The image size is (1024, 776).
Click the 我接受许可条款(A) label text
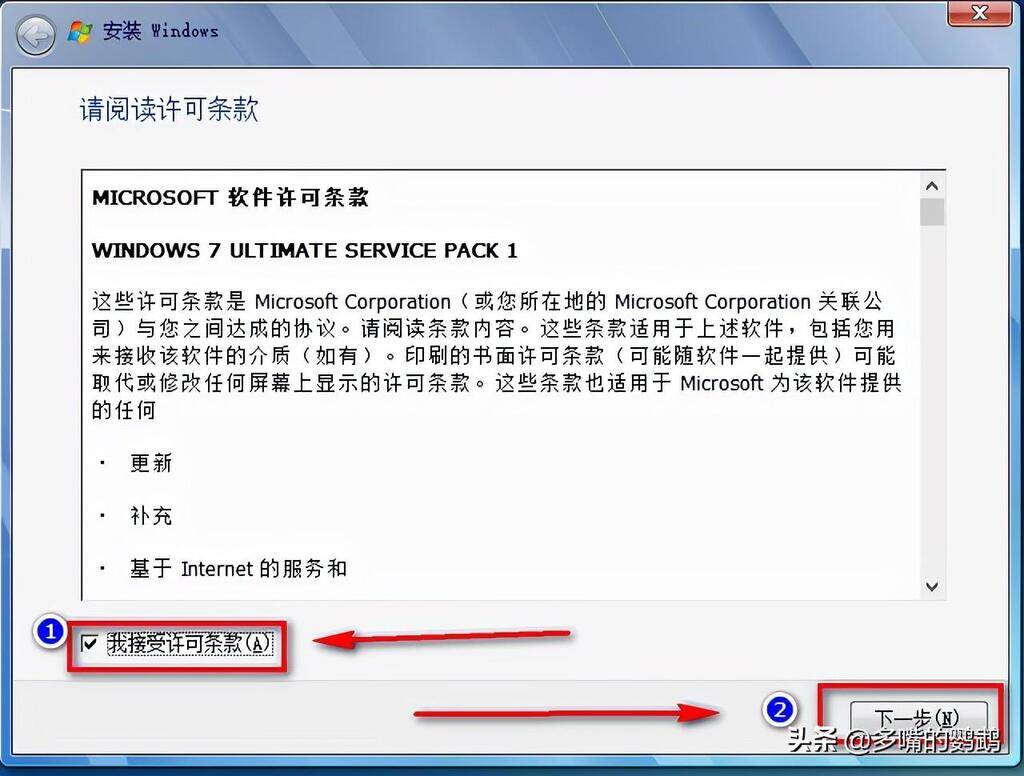click(x=188, y=643)
